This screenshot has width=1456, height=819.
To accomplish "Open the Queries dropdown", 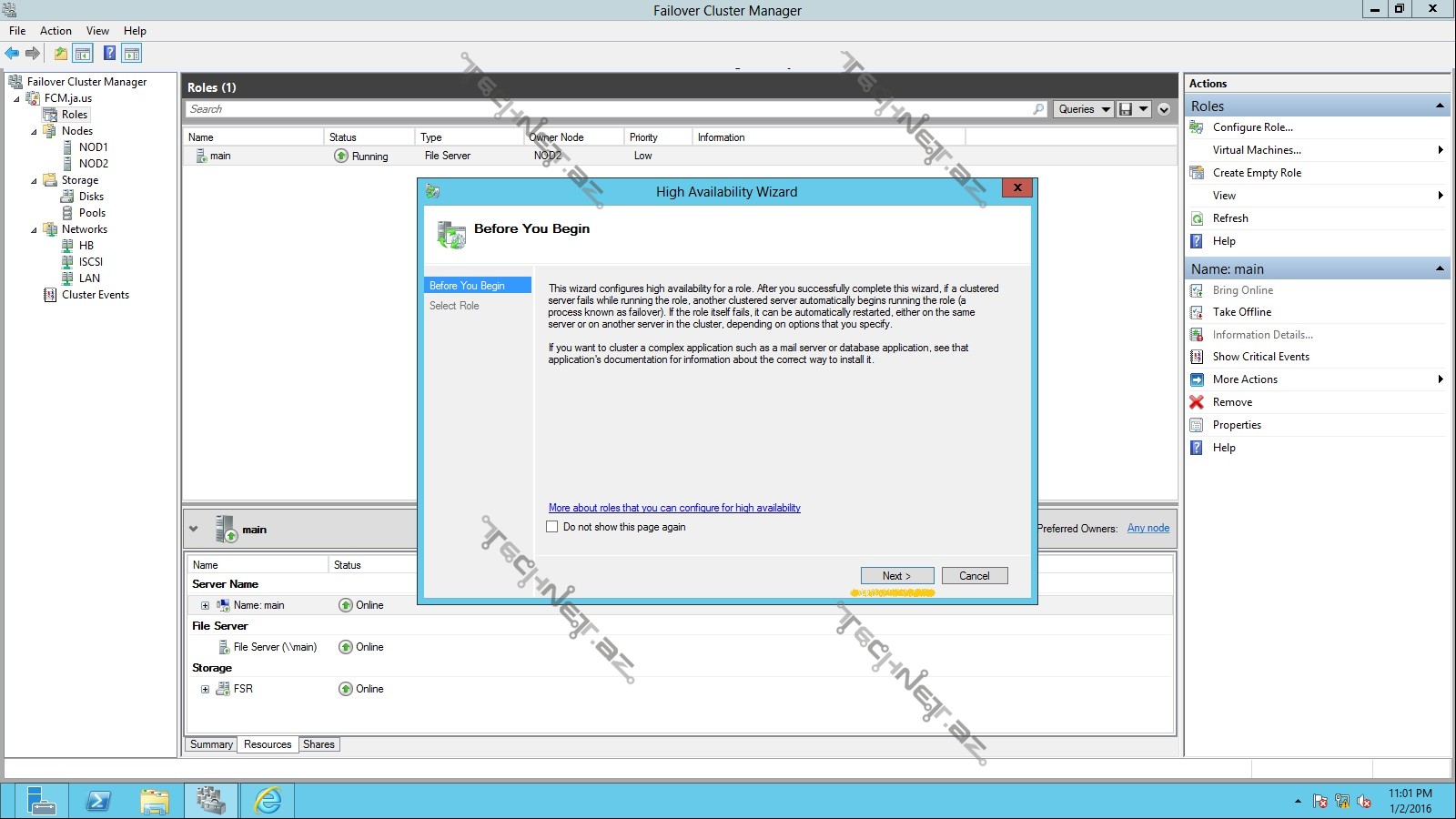I will click(x=1085, y=109).
